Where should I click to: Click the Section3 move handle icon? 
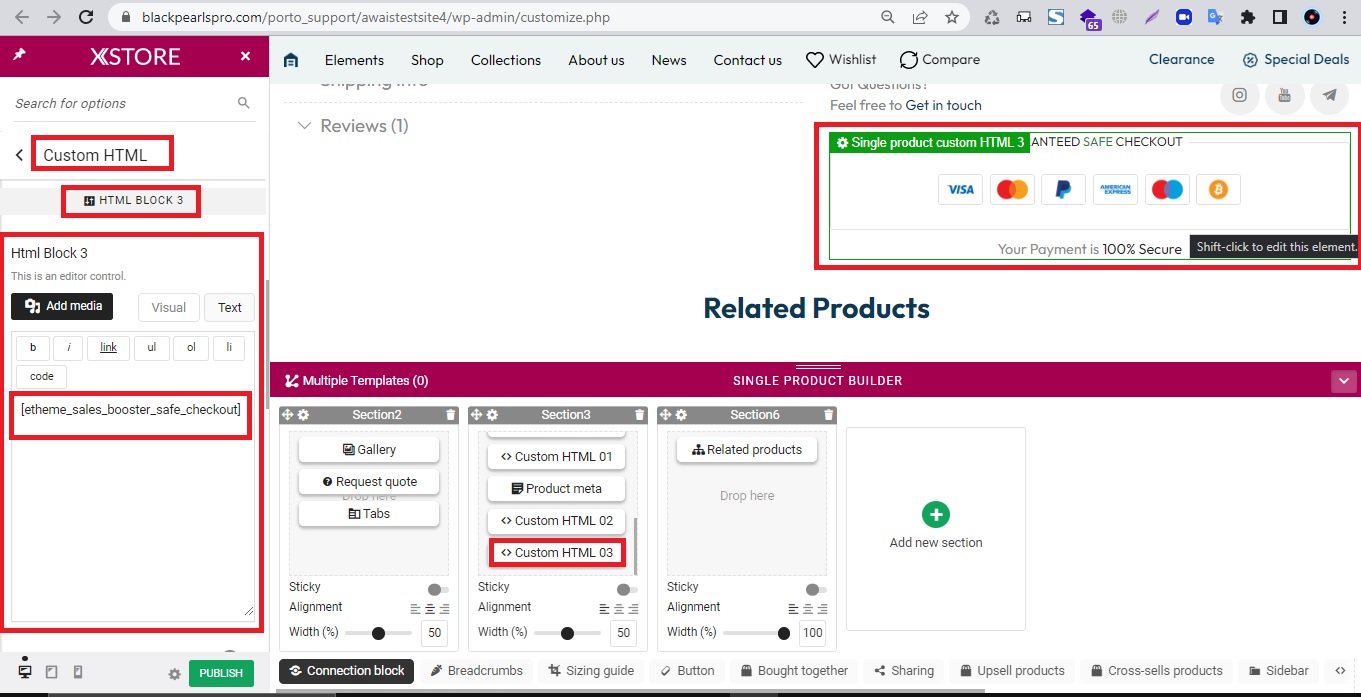(x=477, y=415)
